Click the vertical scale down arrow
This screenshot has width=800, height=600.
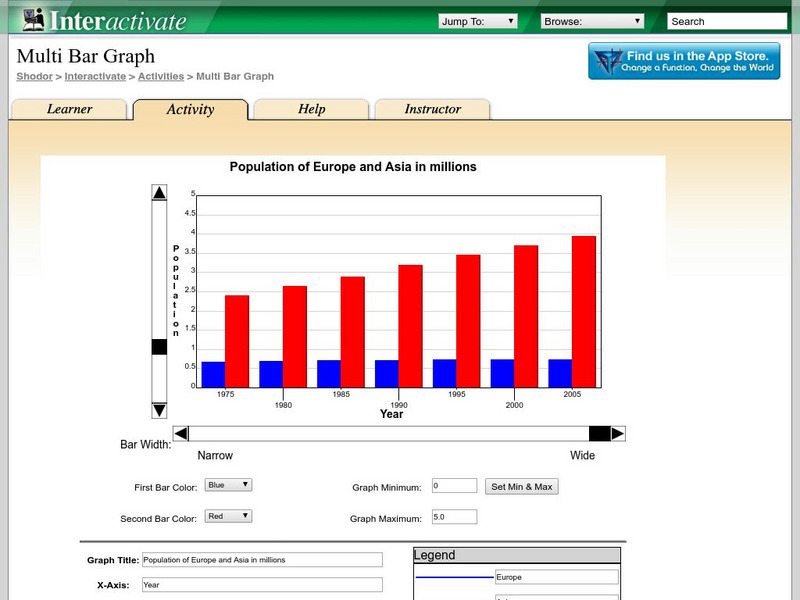(x=159, y=410)
